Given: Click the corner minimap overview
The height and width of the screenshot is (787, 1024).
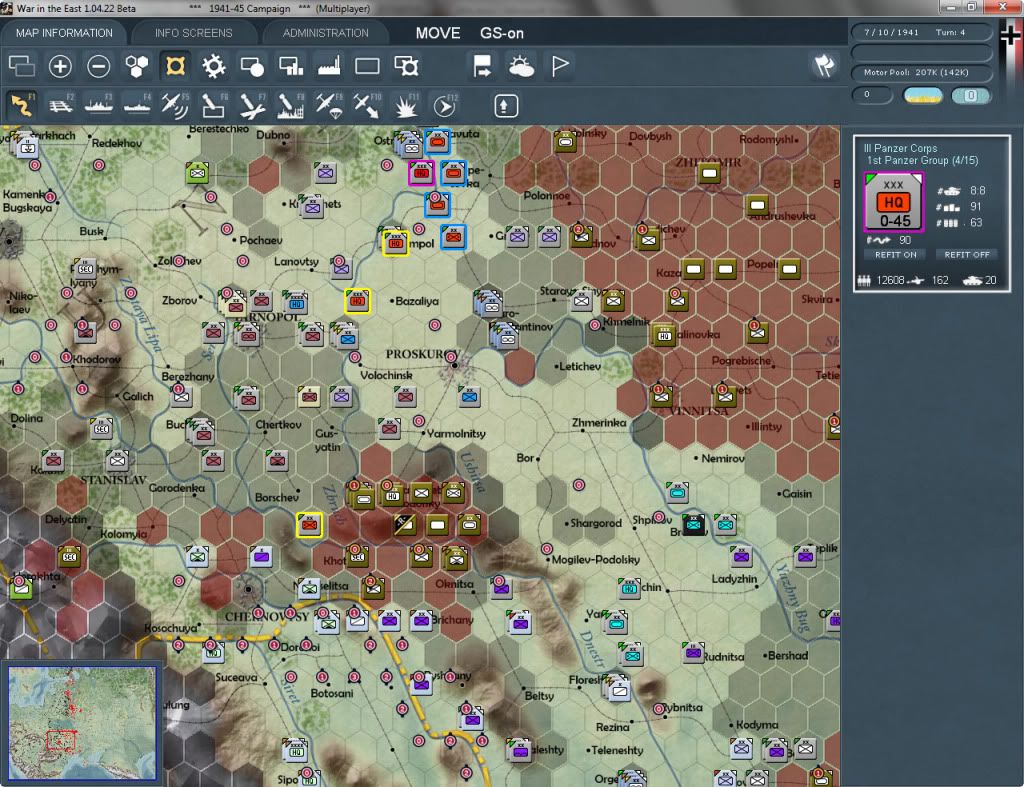Looking at the screenshot, I should 82,723.
